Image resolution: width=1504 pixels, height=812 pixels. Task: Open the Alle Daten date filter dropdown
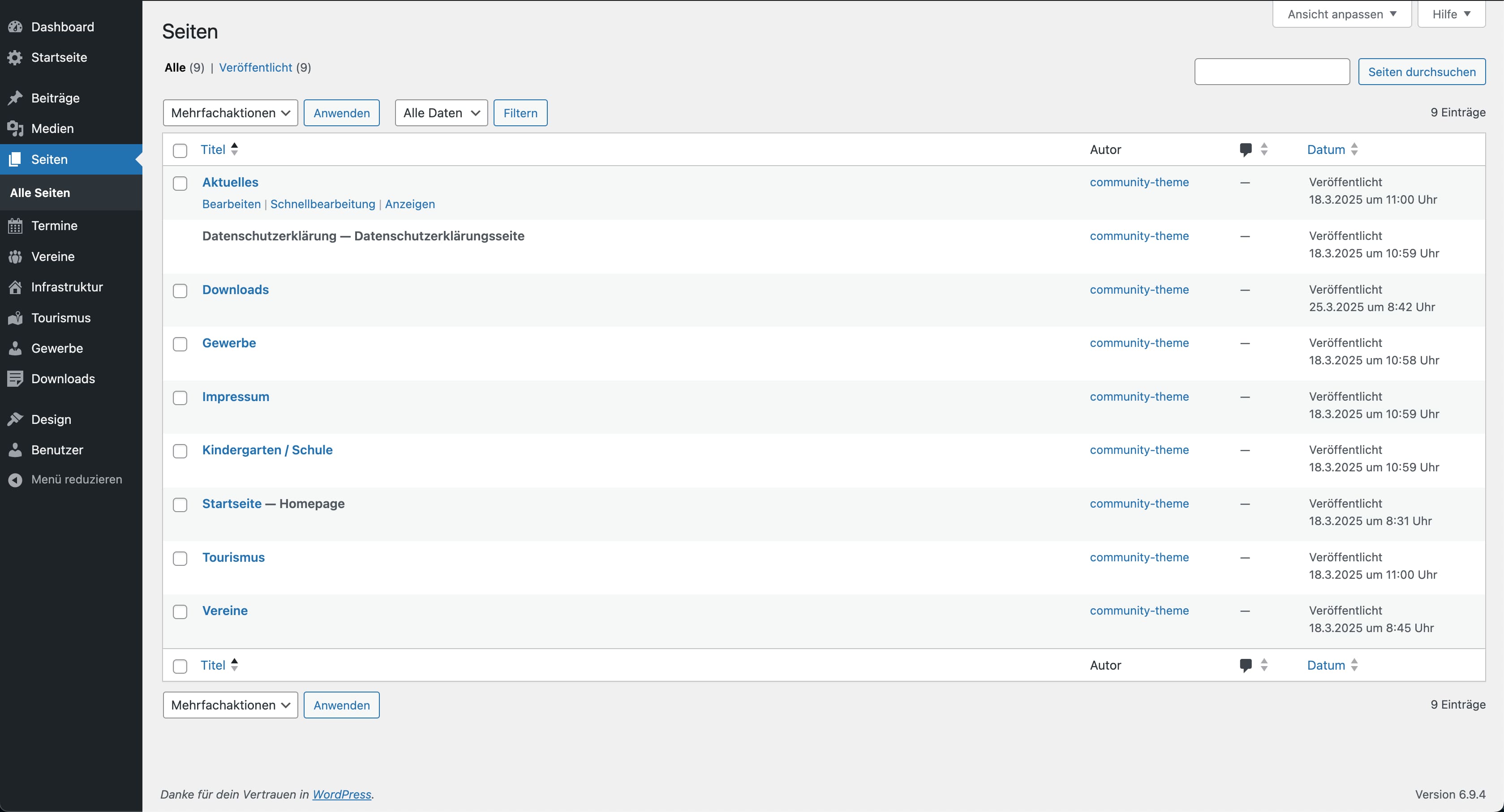click(441, 113)
